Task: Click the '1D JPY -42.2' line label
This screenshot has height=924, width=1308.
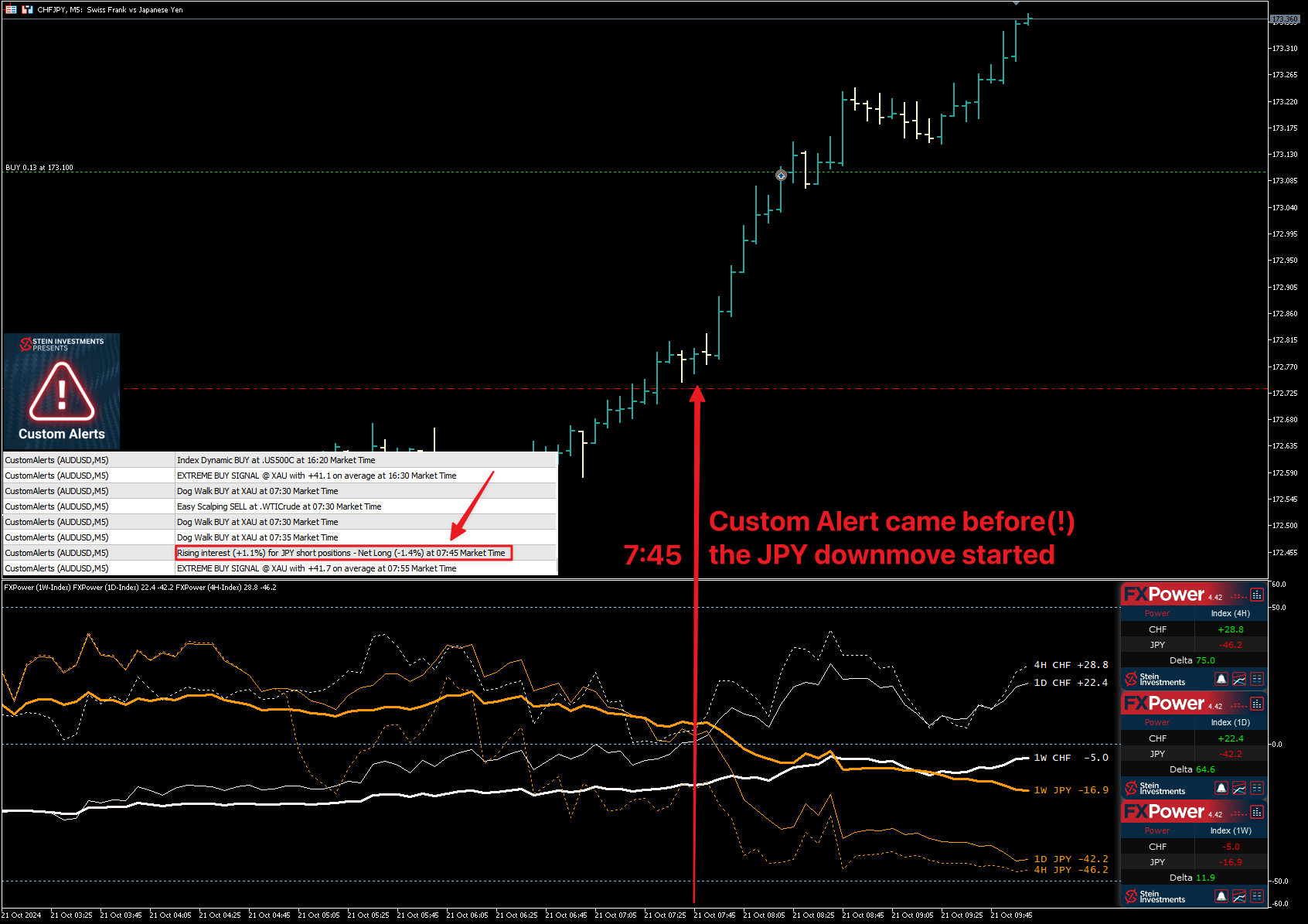Action: click(1071, 859)
